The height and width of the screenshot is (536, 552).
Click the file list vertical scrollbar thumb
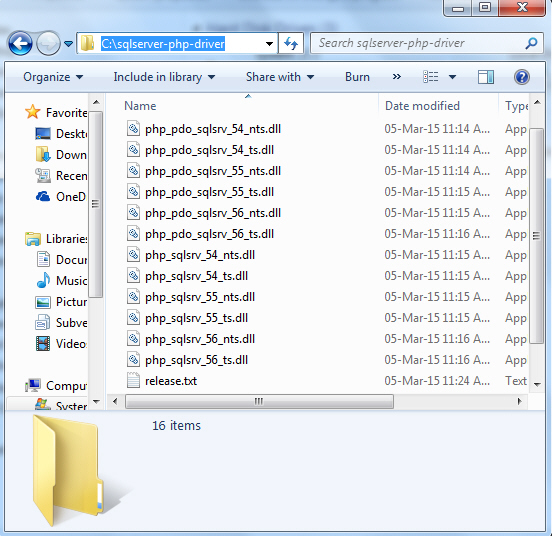[x=537, y=235]
